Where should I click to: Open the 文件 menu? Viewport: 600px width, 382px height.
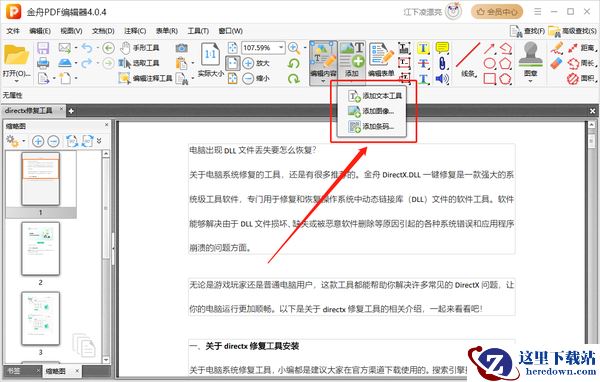(13, 31)
